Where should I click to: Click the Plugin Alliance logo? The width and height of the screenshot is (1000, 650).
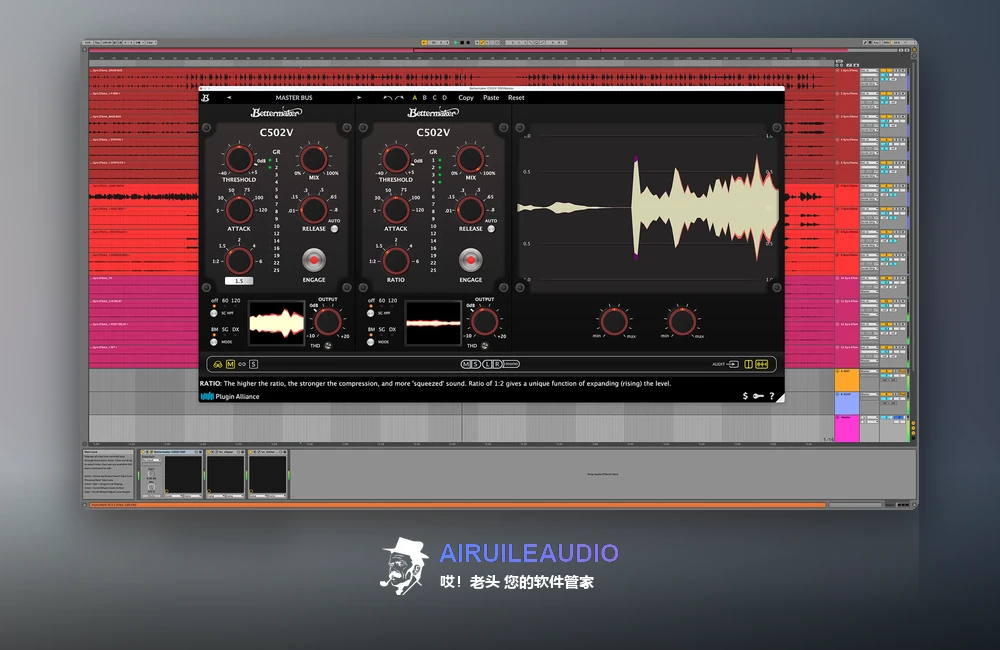pos(230,396)
